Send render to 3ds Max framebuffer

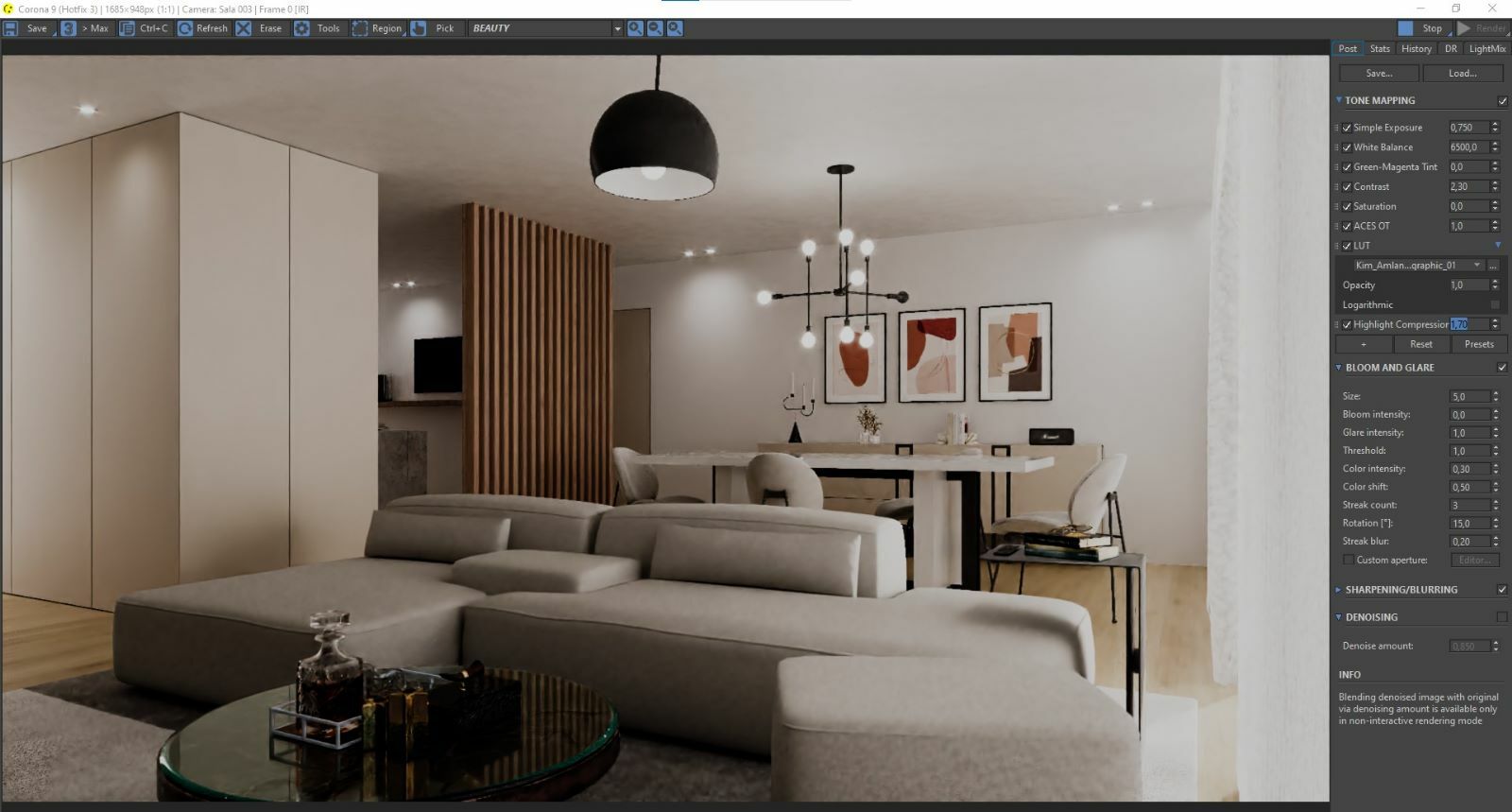69,28
